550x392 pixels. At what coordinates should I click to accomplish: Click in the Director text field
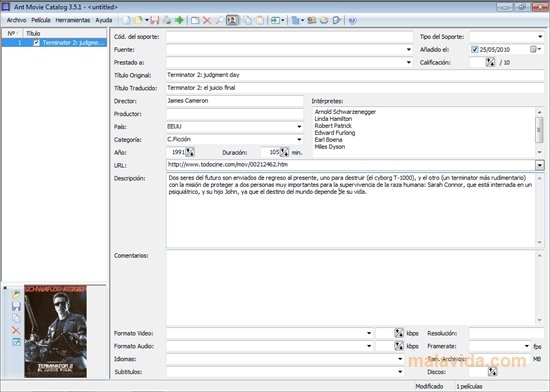(235, 101)
